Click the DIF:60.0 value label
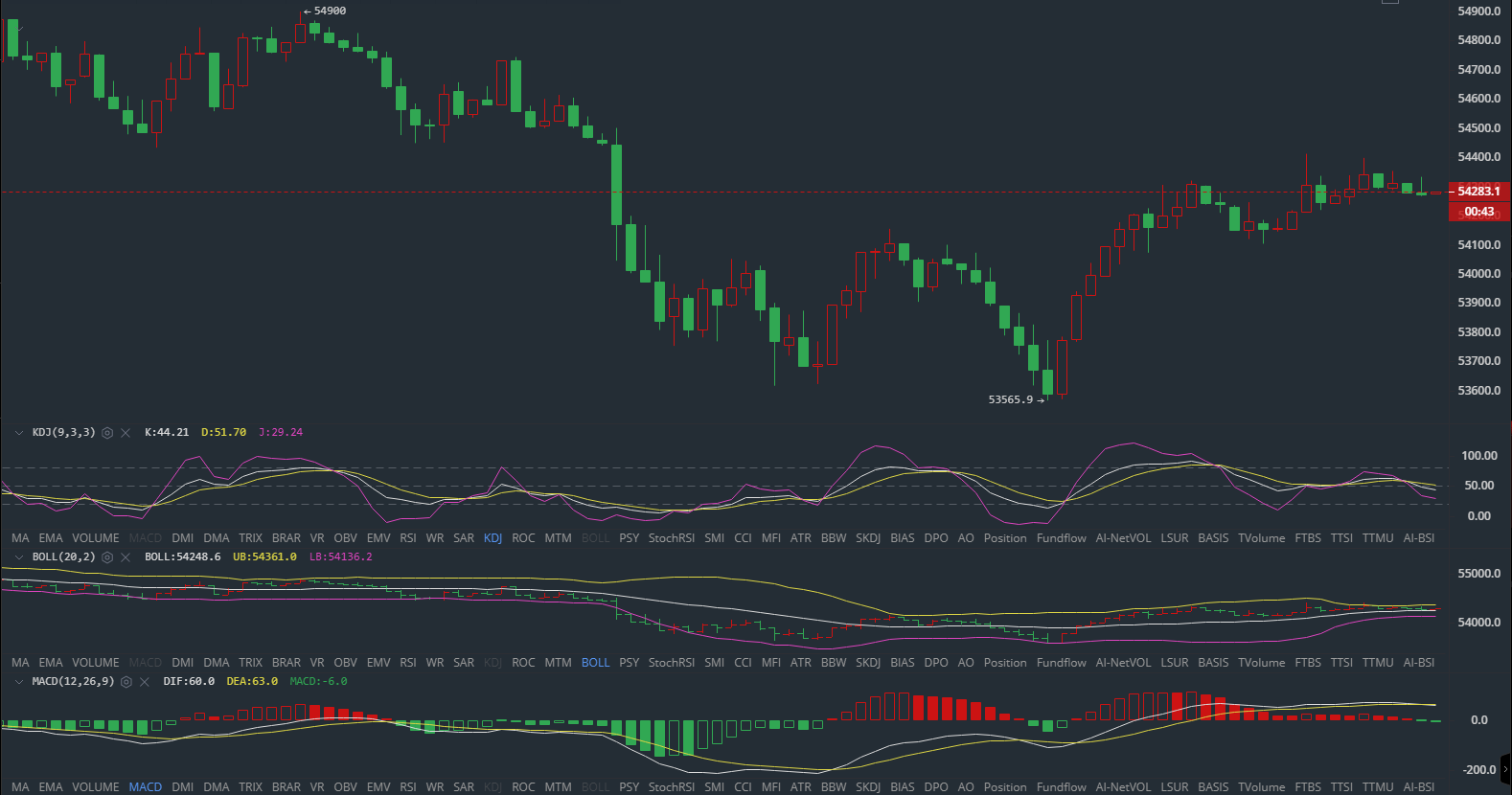This screenshot has width=1512, height=795. 188,682
